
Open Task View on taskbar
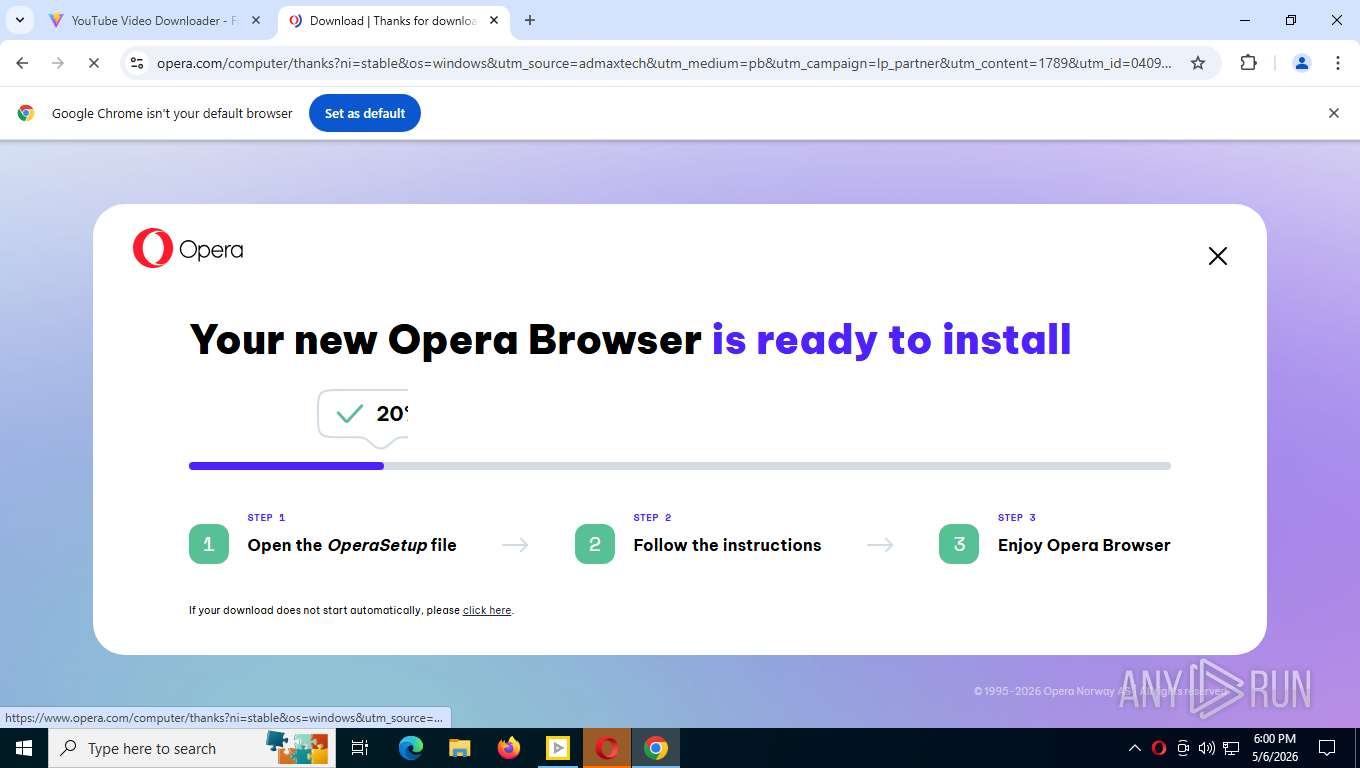(360, 748)
